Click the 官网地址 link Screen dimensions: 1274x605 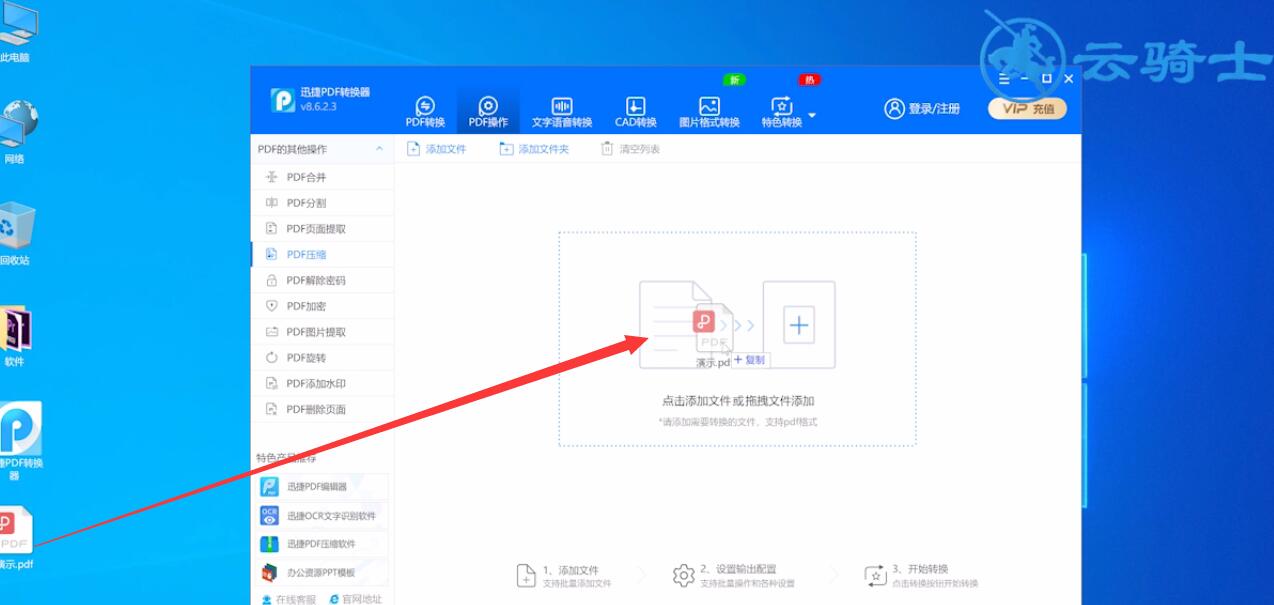pyautogui.click(x=355, y=599)
